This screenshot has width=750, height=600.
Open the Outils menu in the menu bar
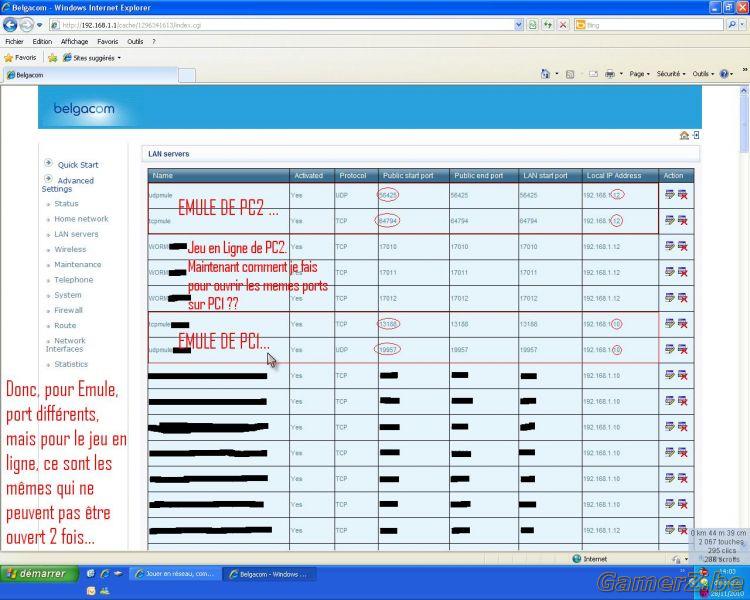tap(135, 42)
